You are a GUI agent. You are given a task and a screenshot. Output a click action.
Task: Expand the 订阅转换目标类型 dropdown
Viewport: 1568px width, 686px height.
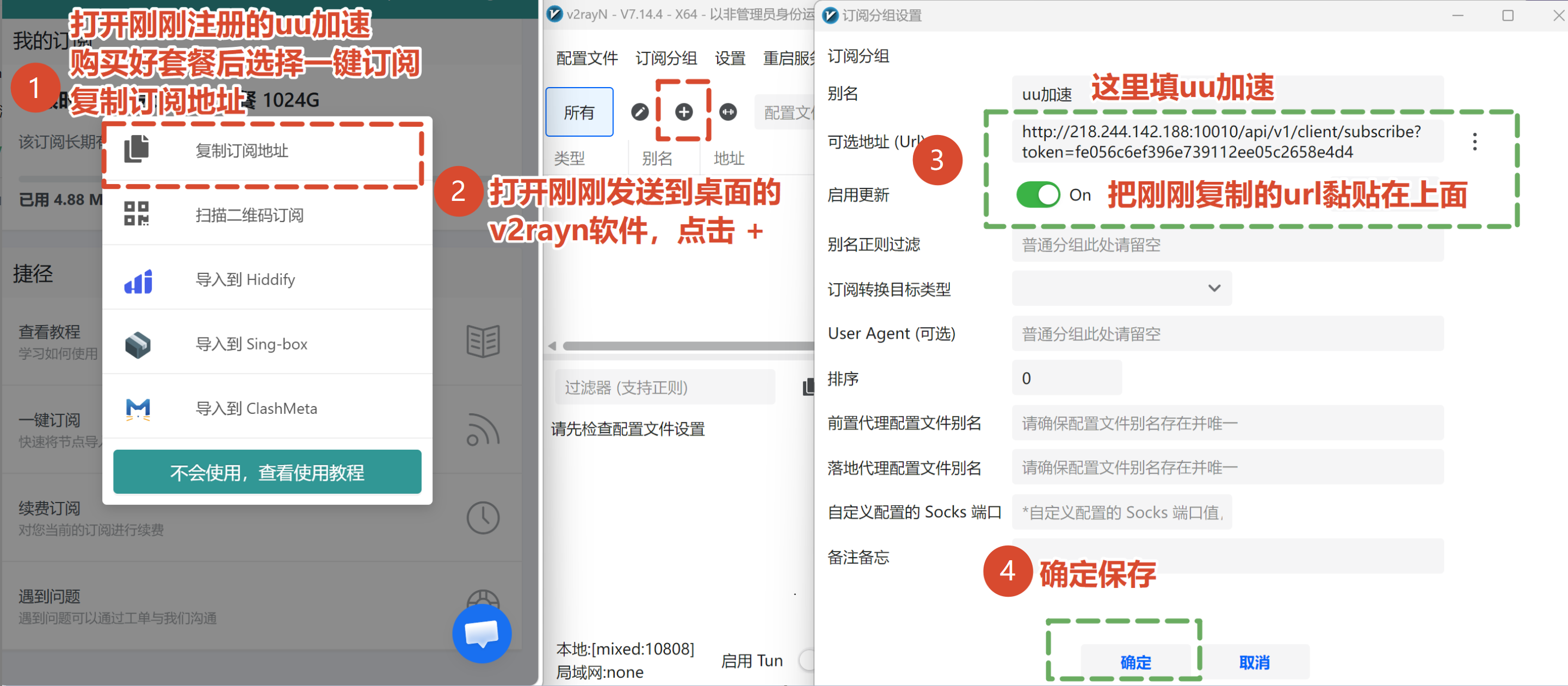(x=1121, y=288)
